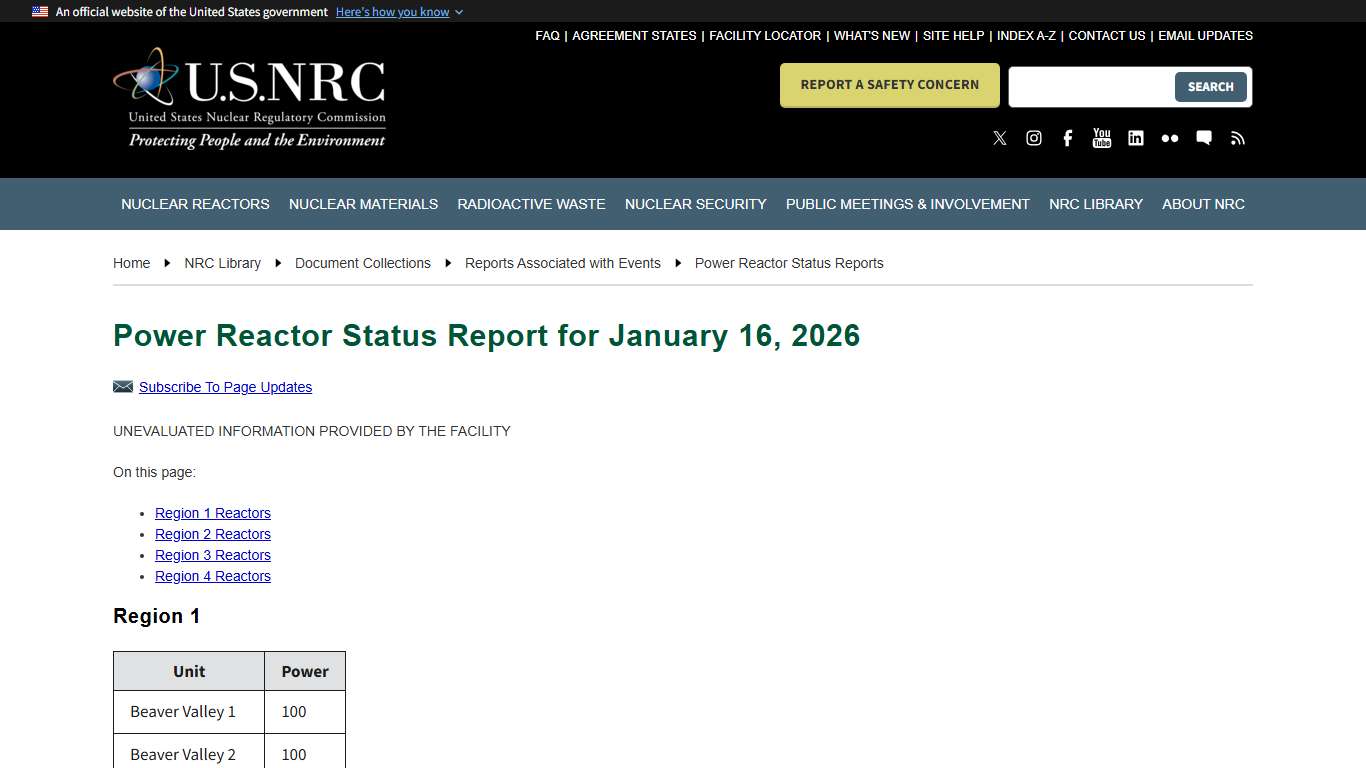This screenshot has height=768, width=1366.
Task: Open the Facebook icon
Action: pyautogui.click(x=1067, y=138)
